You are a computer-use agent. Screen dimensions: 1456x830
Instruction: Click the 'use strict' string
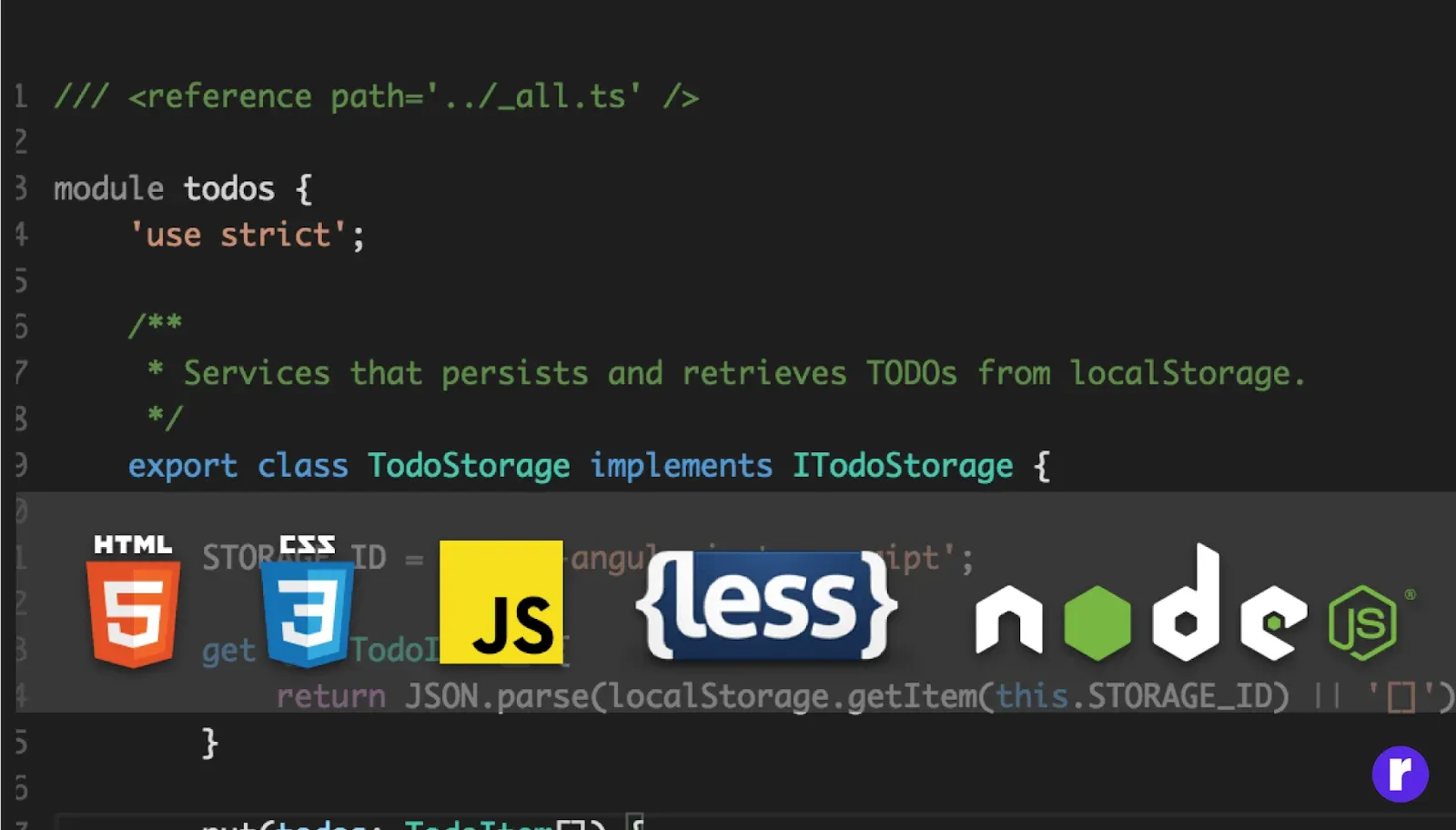pyautogui.click(x=238, y=236)
